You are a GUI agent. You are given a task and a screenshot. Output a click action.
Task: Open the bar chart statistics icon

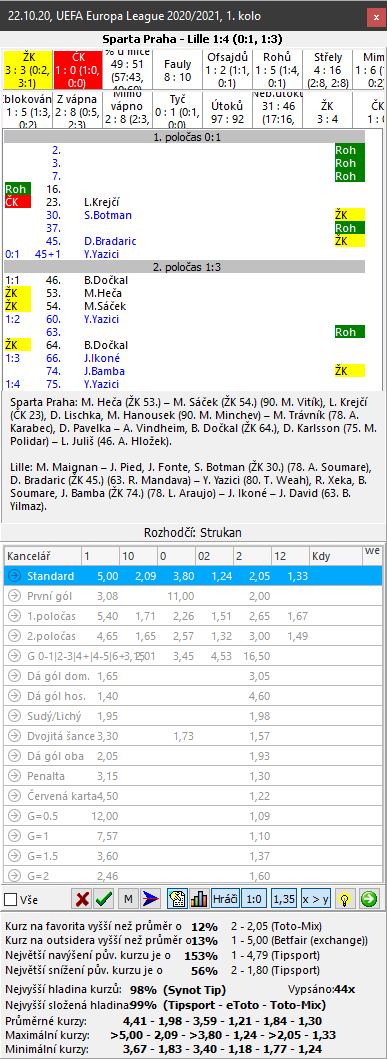pyautogui.click(x=199, y=900)
